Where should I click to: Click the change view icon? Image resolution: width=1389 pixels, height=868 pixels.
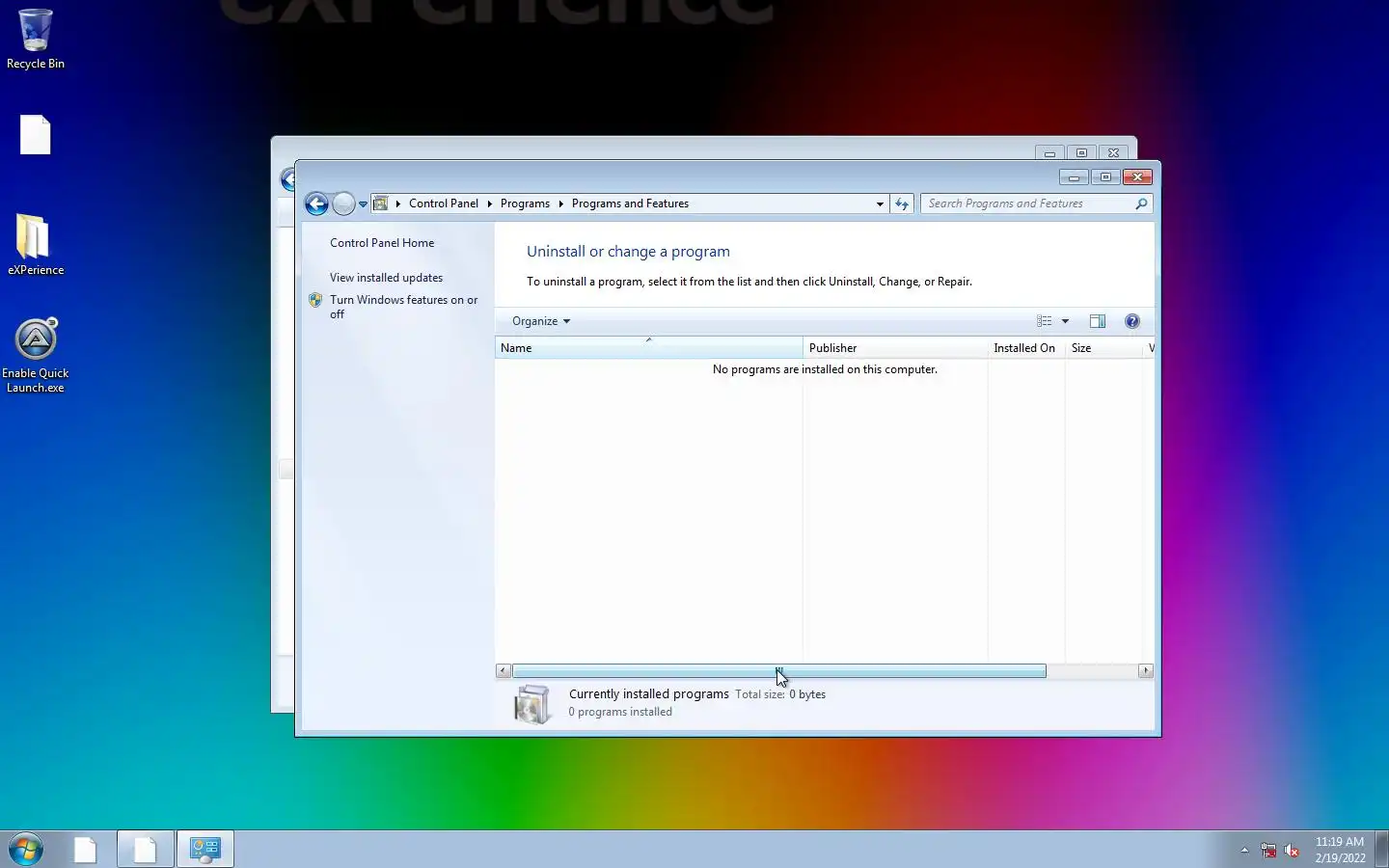(1045, 321)
